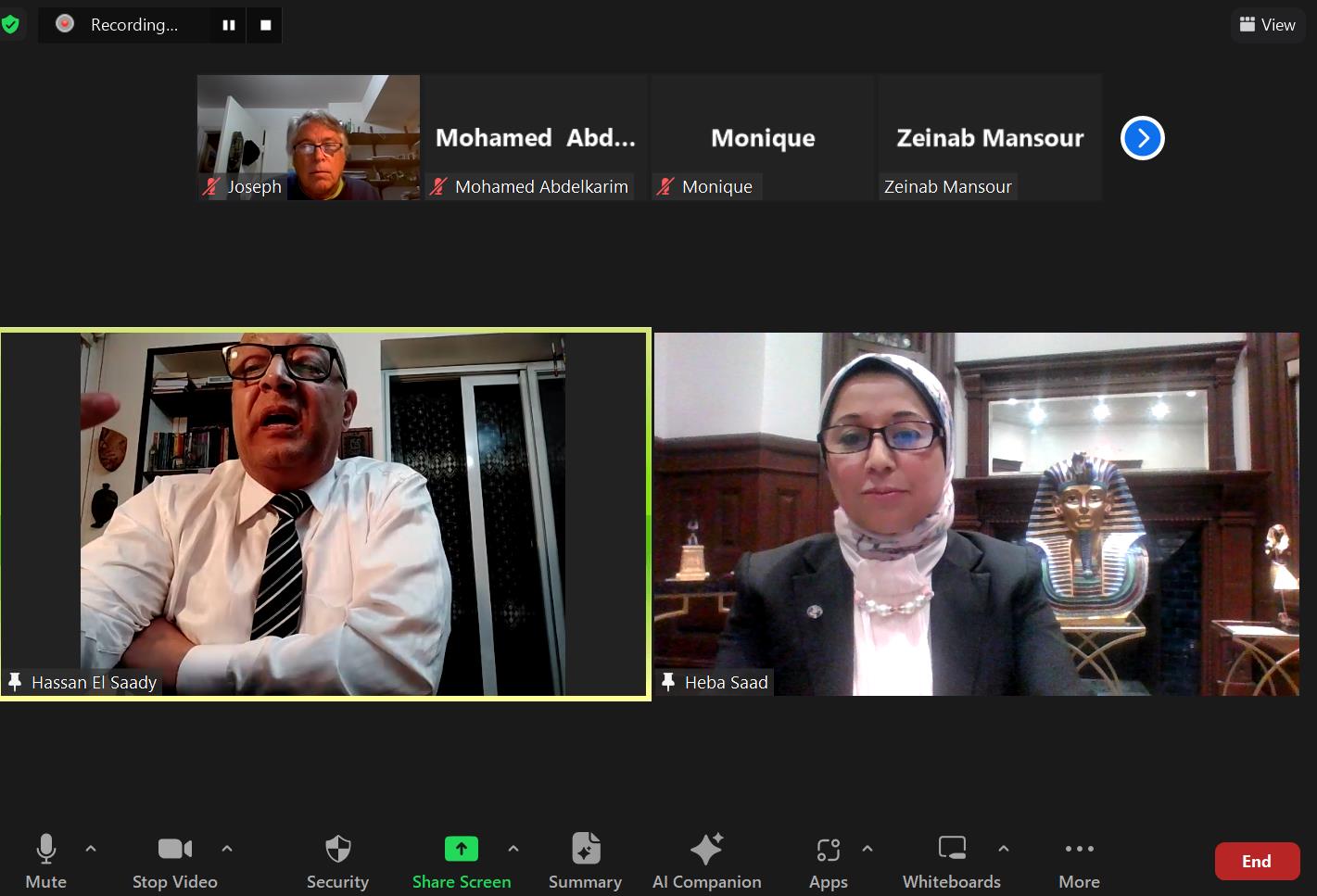The image size is (1317, 896).
Task: Click the Mohamed Abdelkarim name label
Action: point(541,186)
